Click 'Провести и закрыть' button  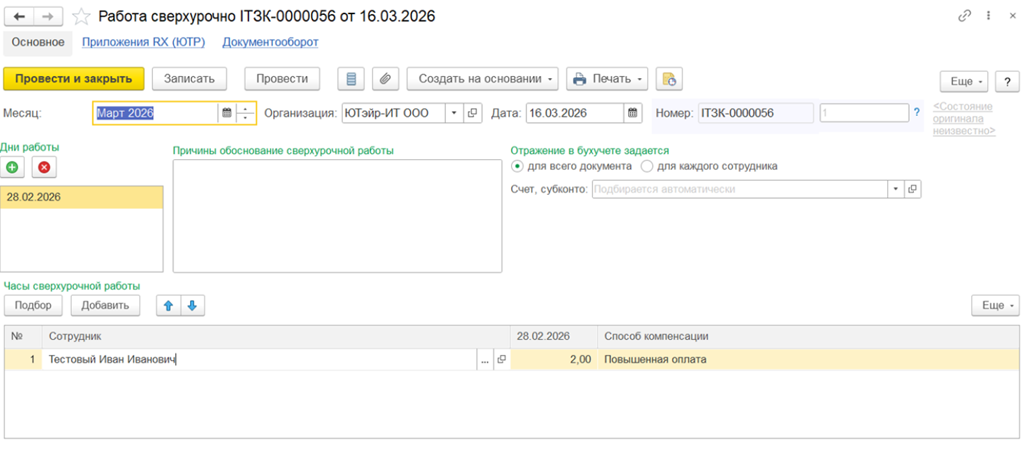click(74, 79)
